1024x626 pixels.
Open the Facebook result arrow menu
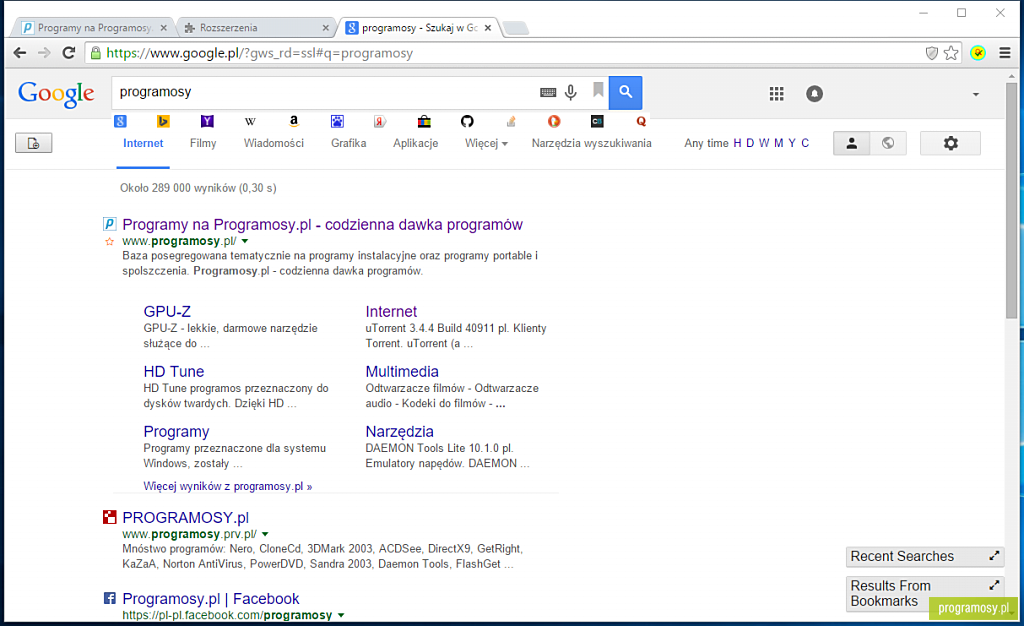tap(340, 615)
